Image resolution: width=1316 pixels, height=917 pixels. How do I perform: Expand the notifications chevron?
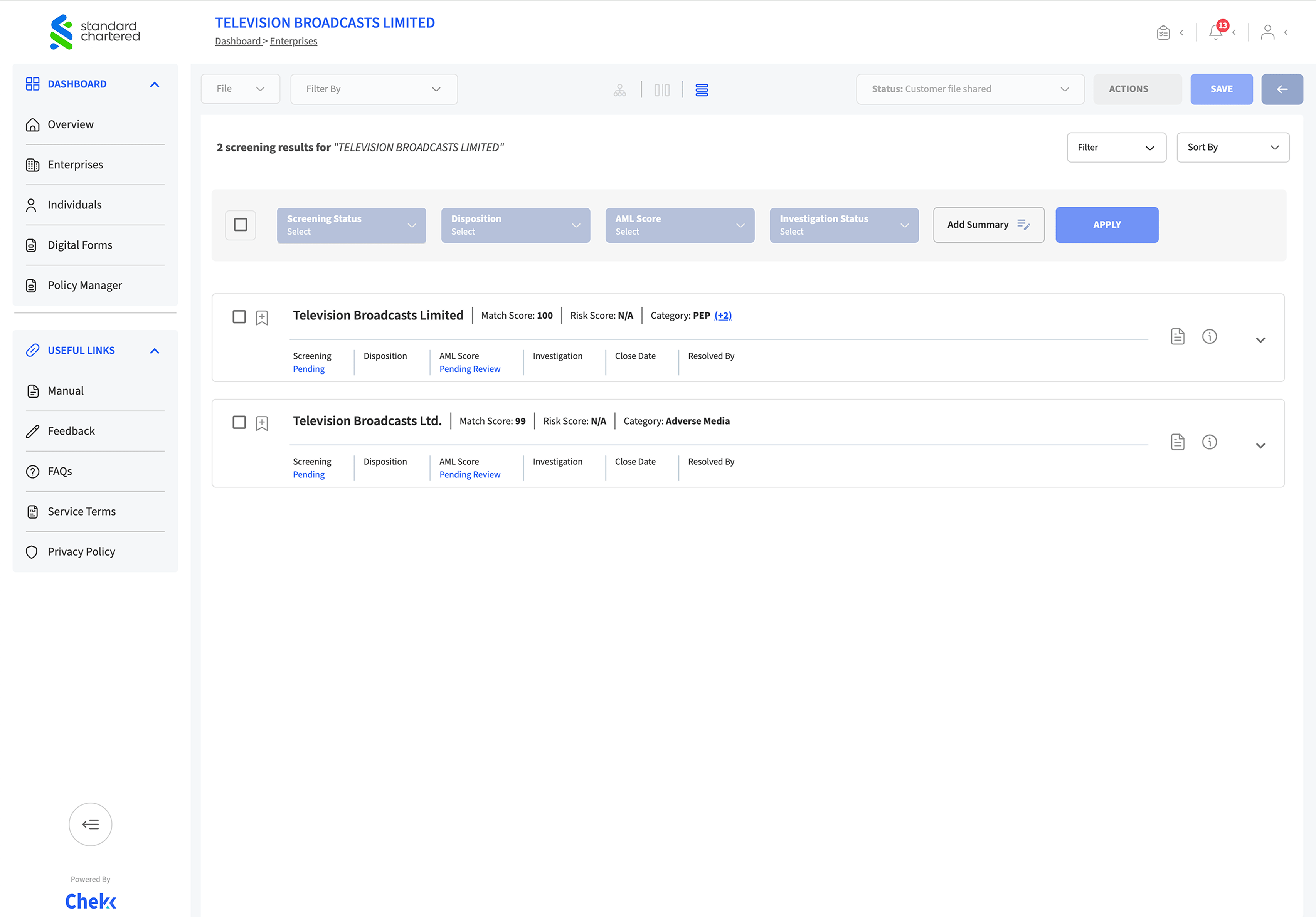[x=1234, y=32]
